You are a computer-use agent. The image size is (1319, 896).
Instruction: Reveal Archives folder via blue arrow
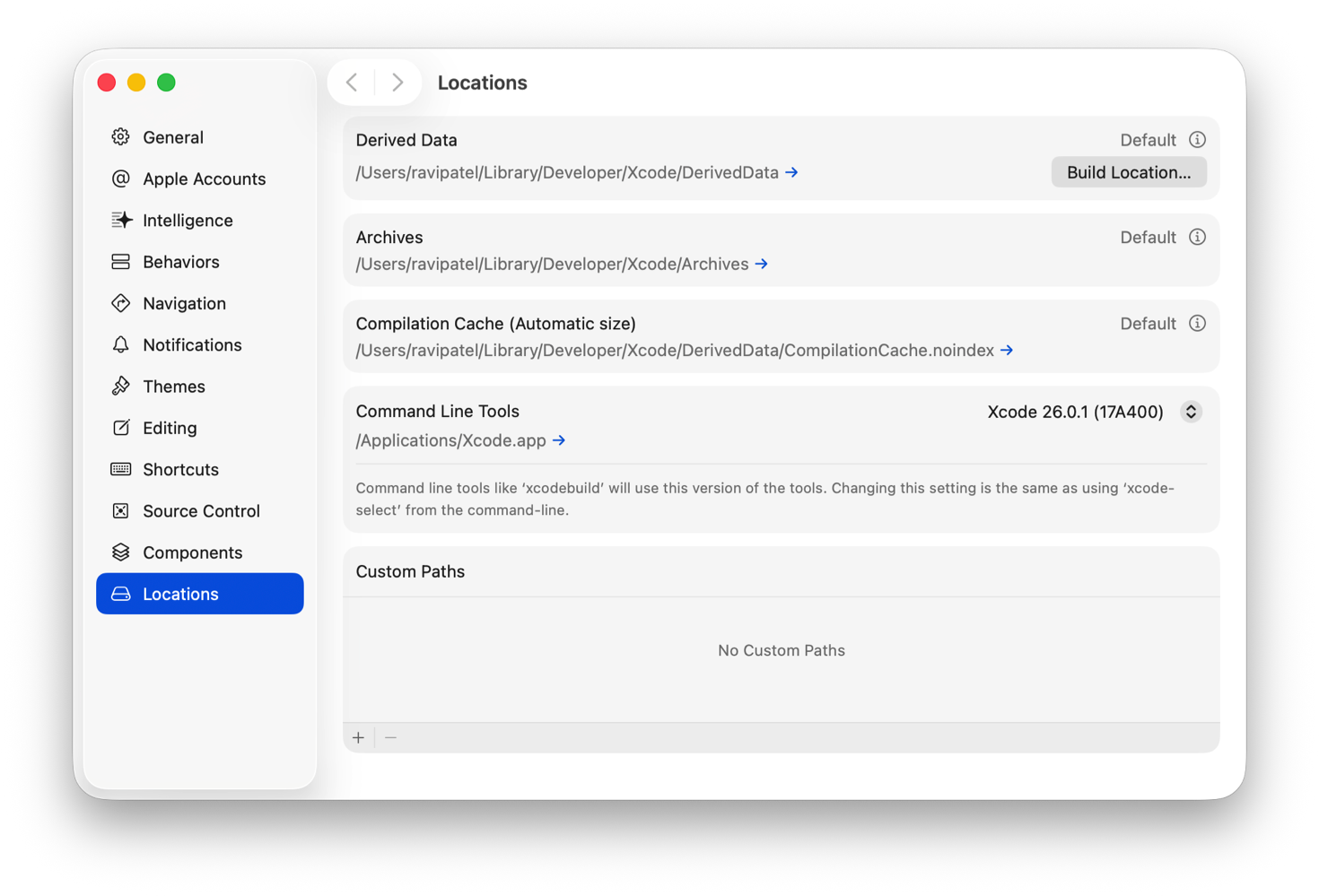(x=761, y=264)
